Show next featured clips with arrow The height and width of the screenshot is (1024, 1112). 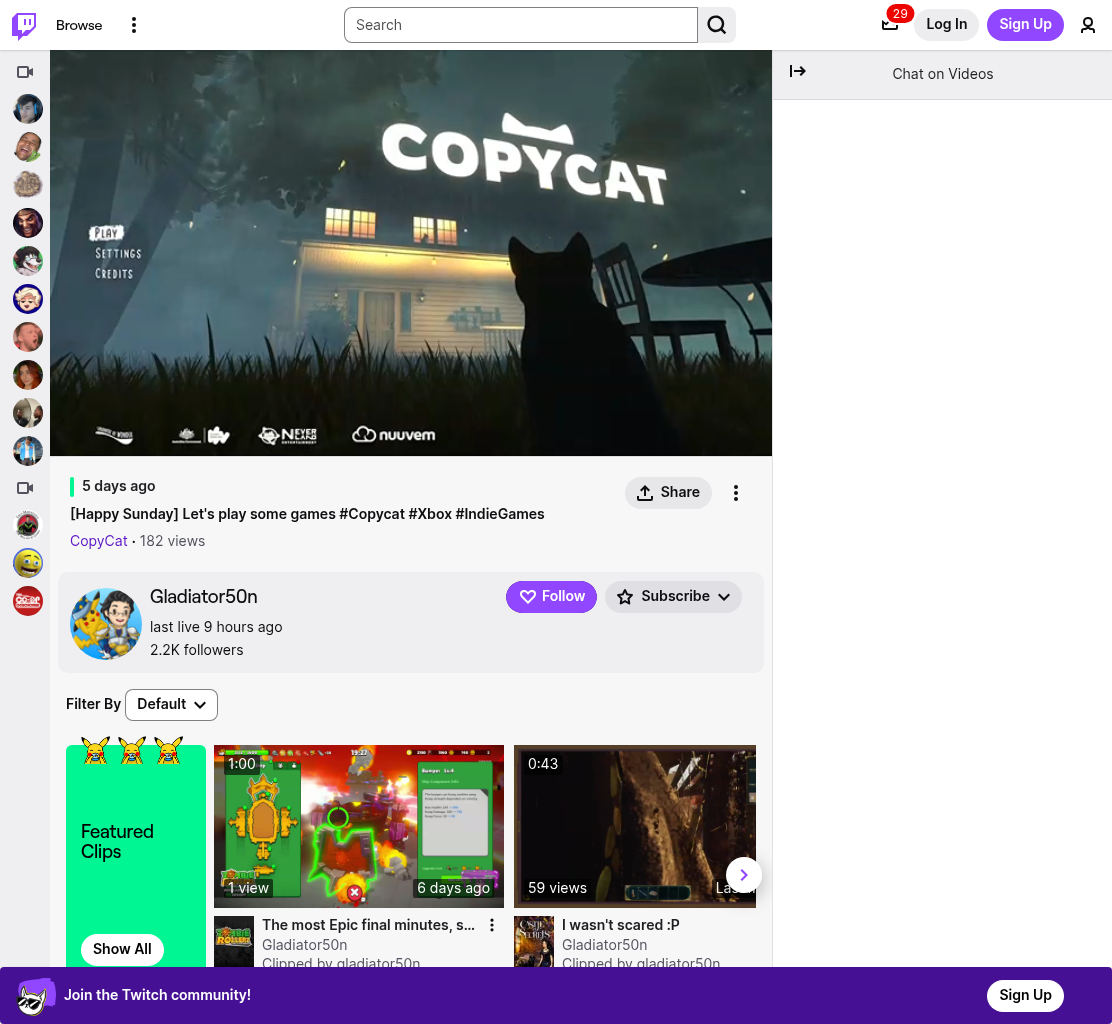(743, 875)
